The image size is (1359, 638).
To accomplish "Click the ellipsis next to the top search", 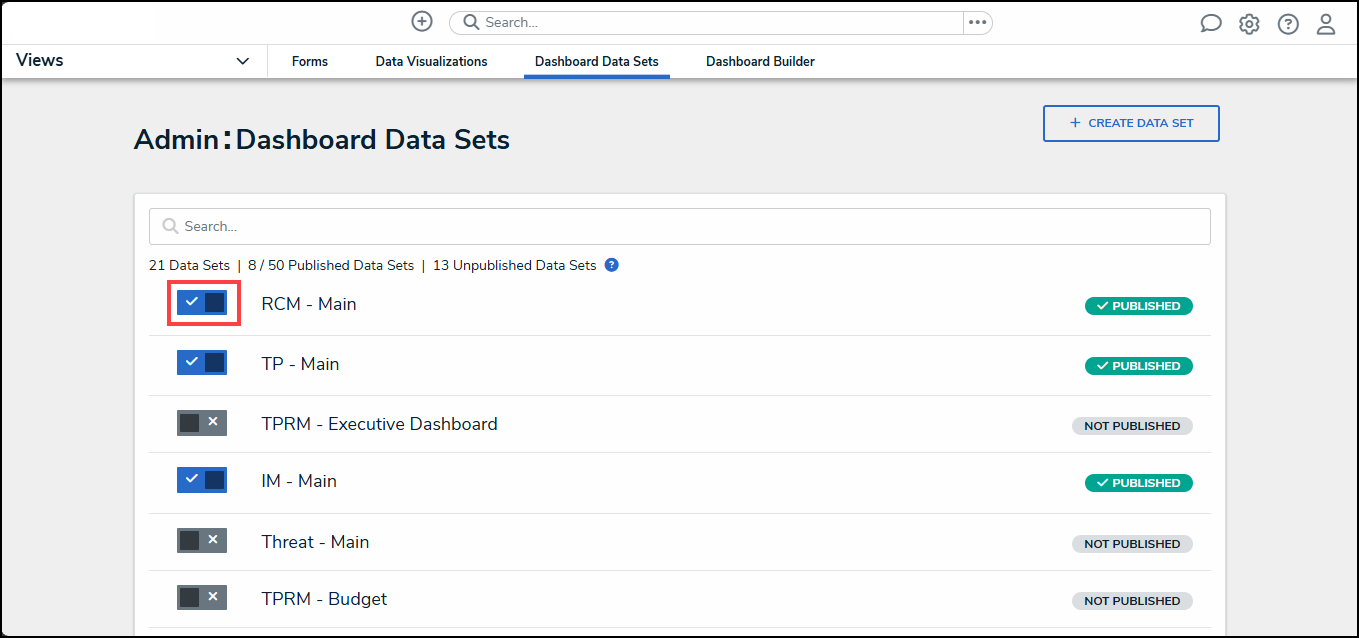I will 977,23.
